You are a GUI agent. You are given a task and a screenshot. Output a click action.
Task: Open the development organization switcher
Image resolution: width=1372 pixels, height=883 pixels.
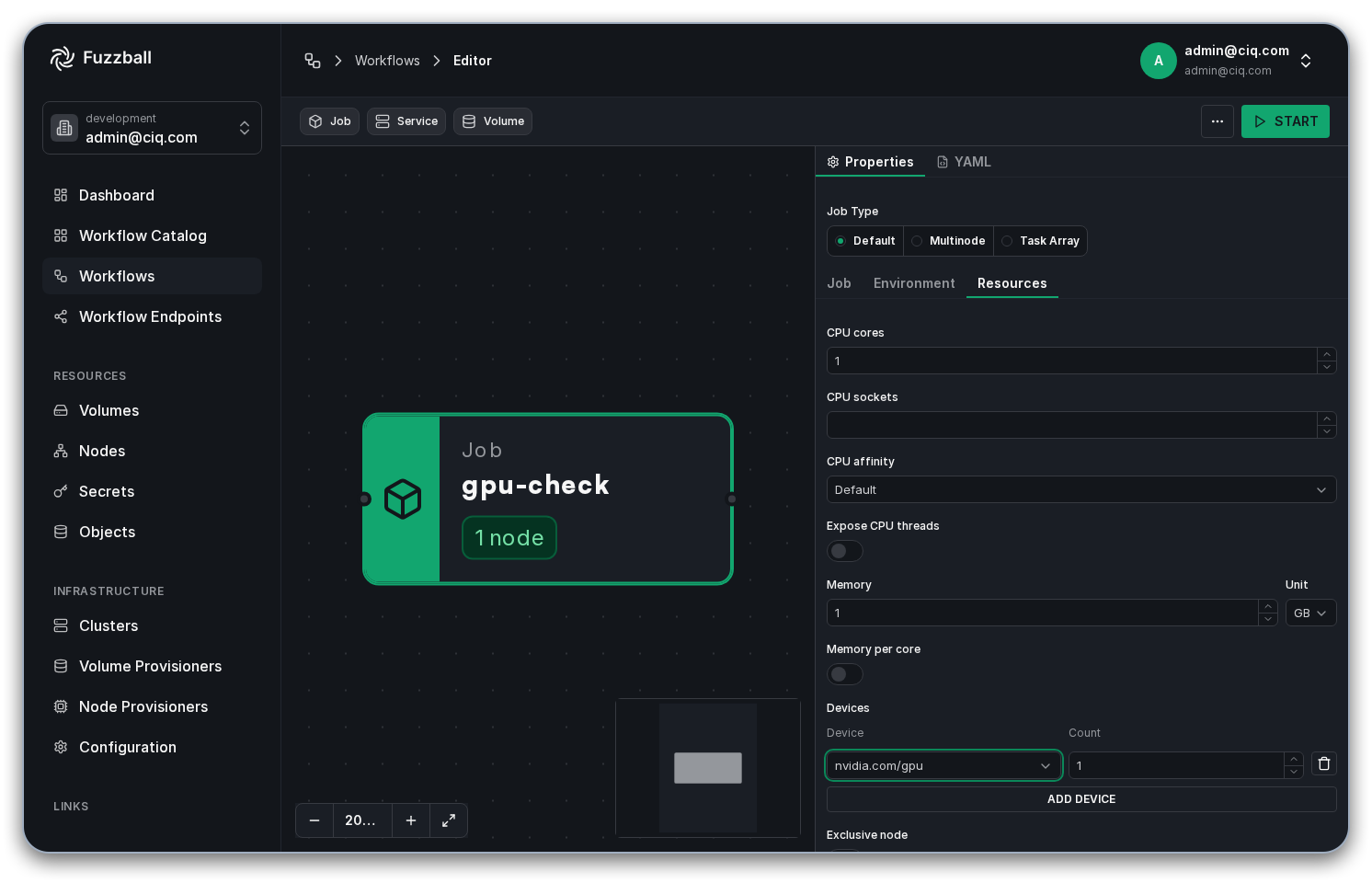pyautogui.click(x=153, y=128)
